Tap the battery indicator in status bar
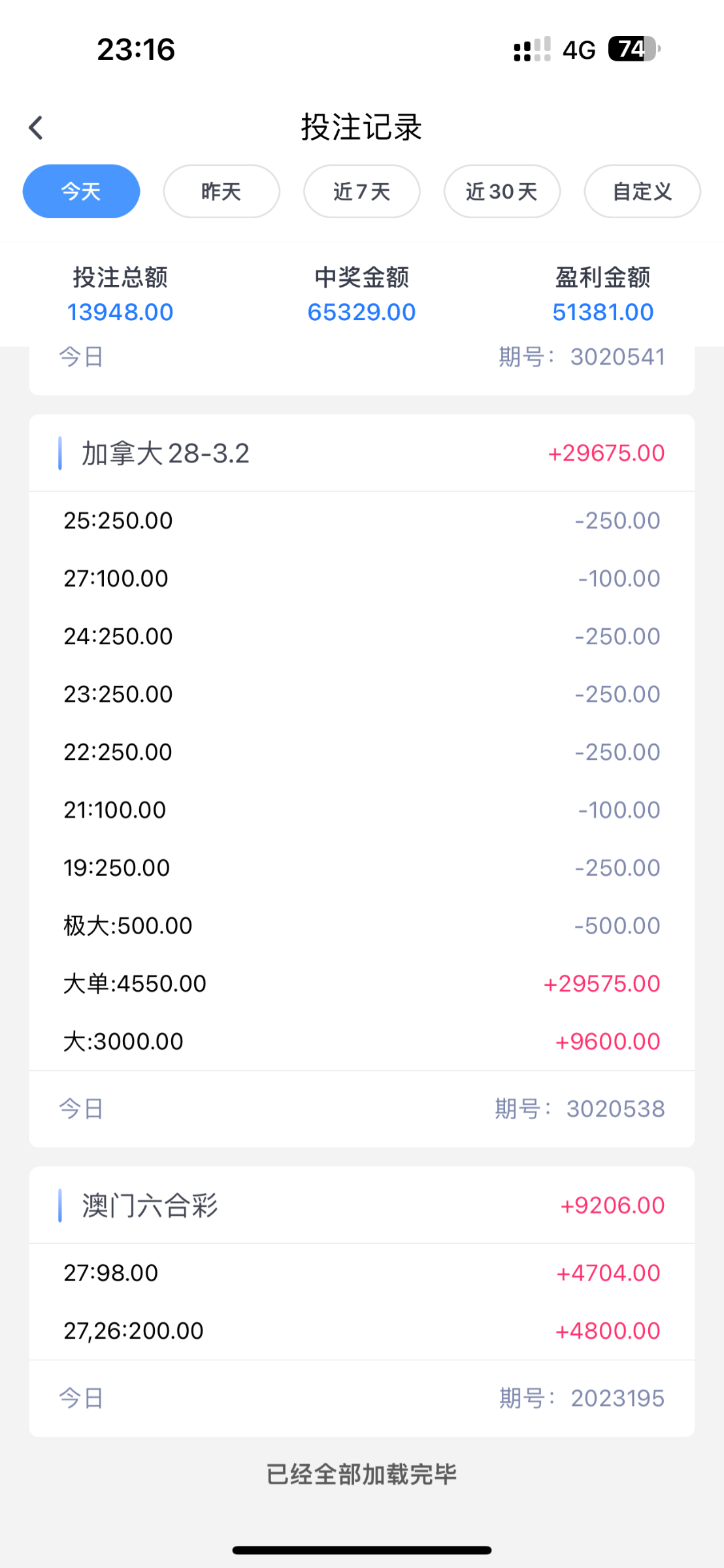724x1568 pixels. click(633, 49)
